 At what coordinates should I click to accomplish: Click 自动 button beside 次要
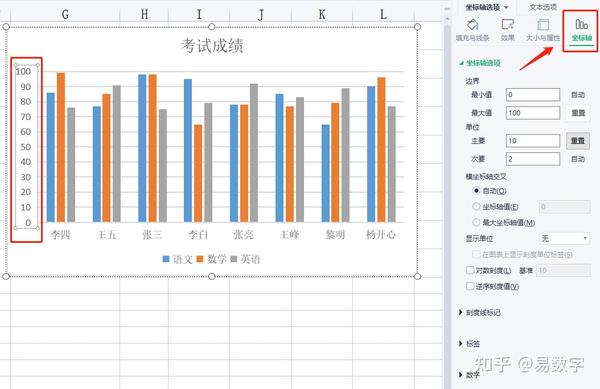(578, 159)
